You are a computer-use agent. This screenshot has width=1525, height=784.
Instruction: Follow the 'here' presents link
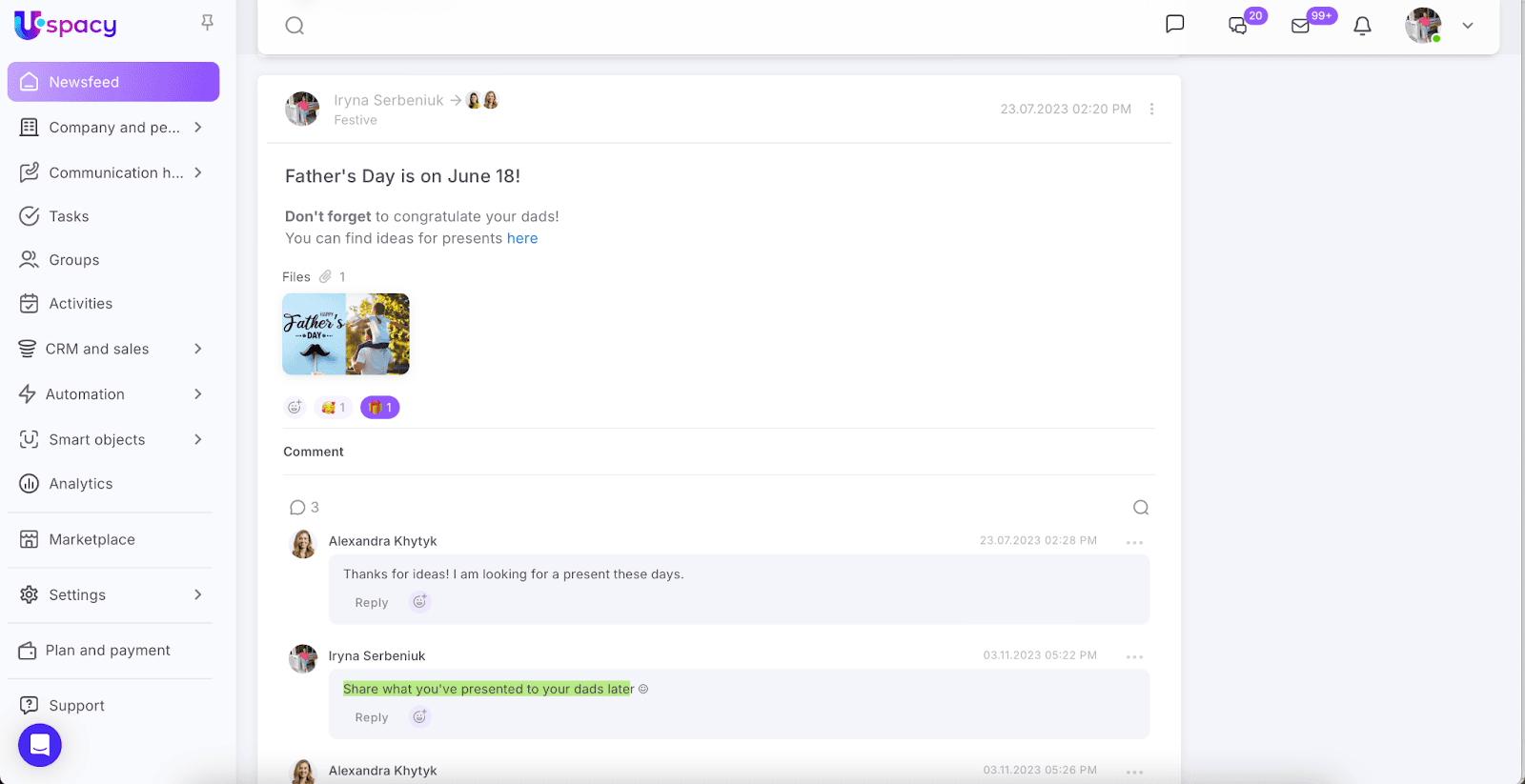click(x=521, y=238)
